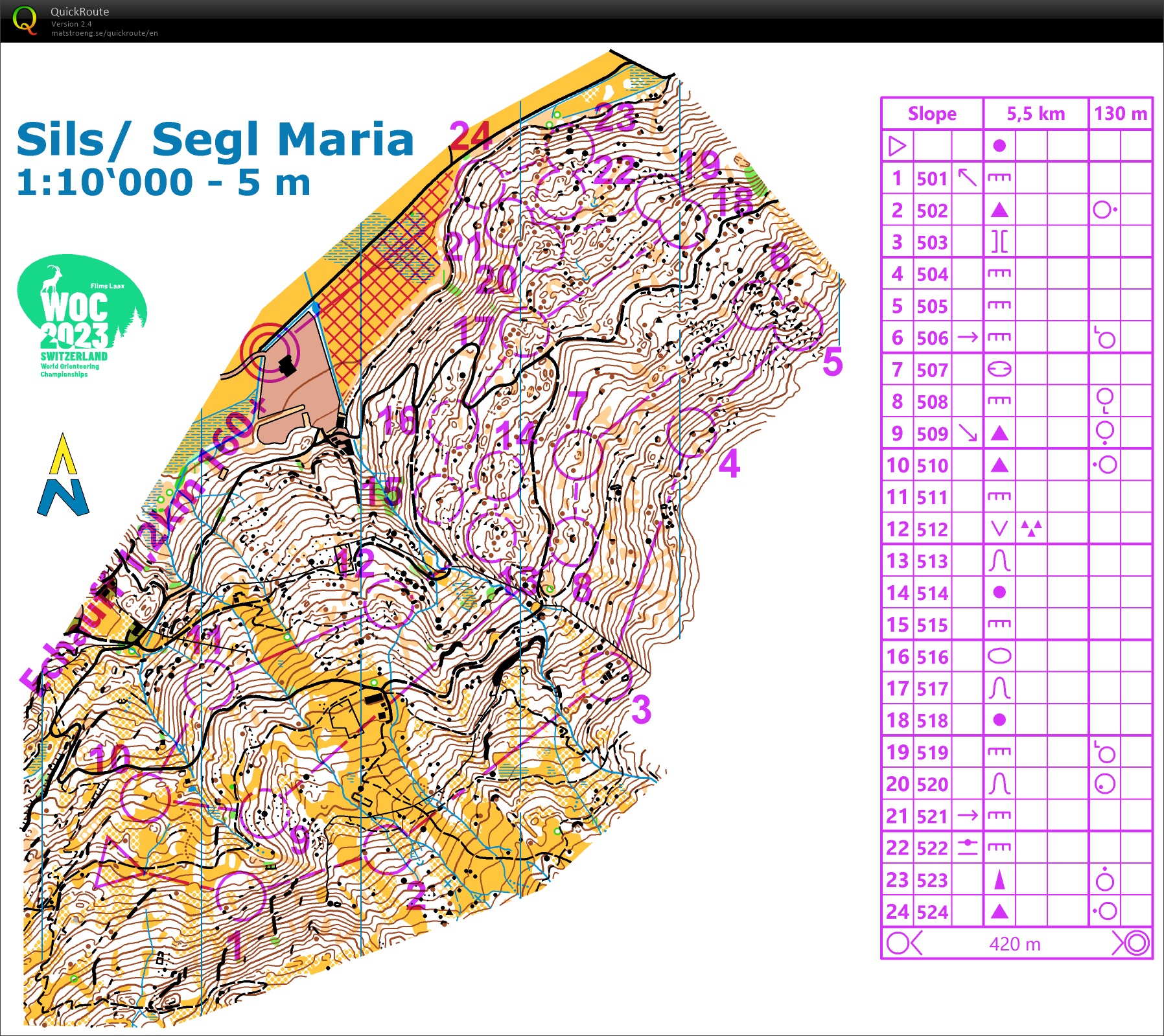Click the V symbol in row 512
Screen dimensions: 1164x1036
[x=999, y=529]
